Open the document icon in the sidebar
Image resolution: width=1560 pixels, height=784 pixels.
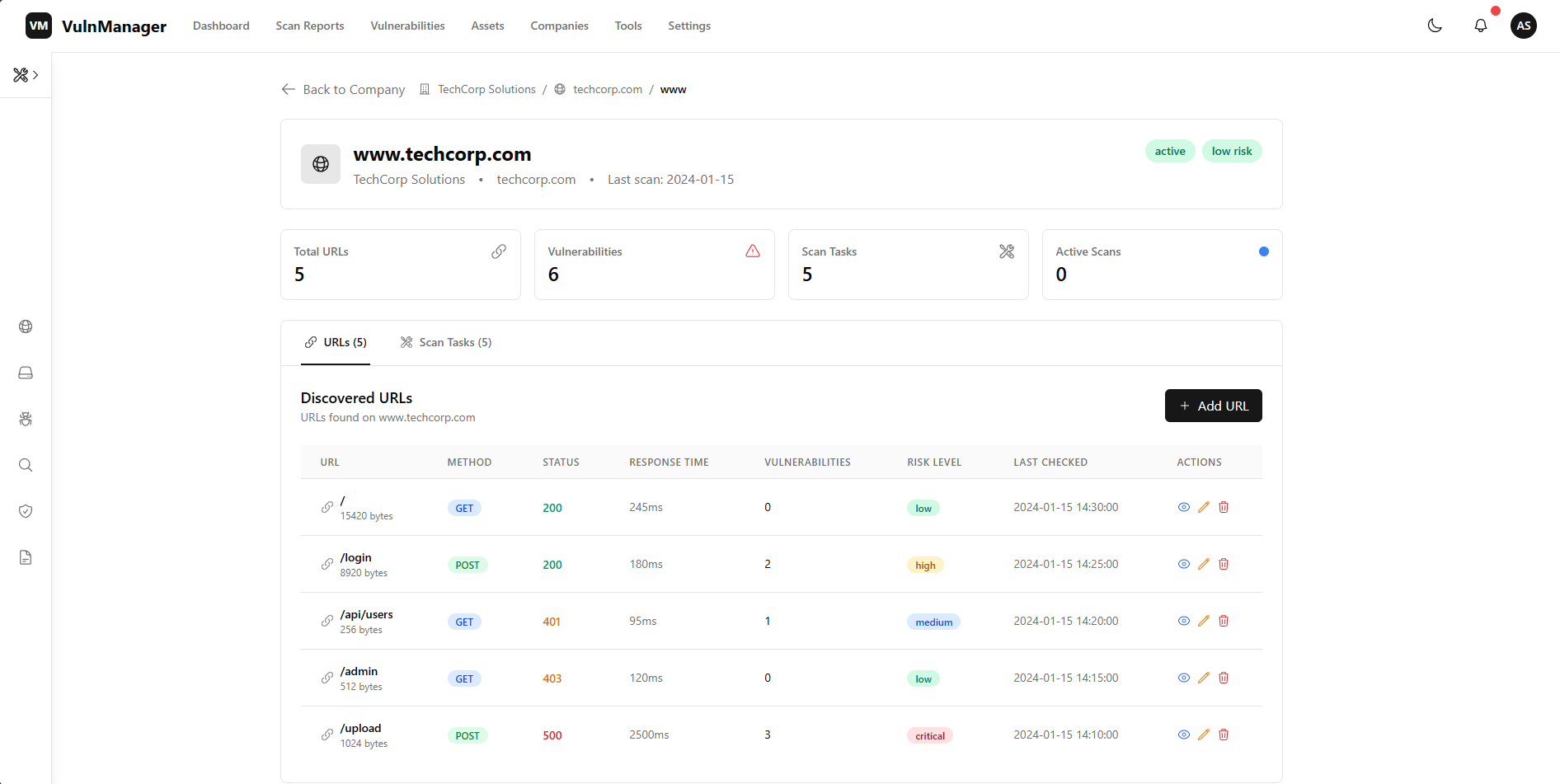click(26, 557)
